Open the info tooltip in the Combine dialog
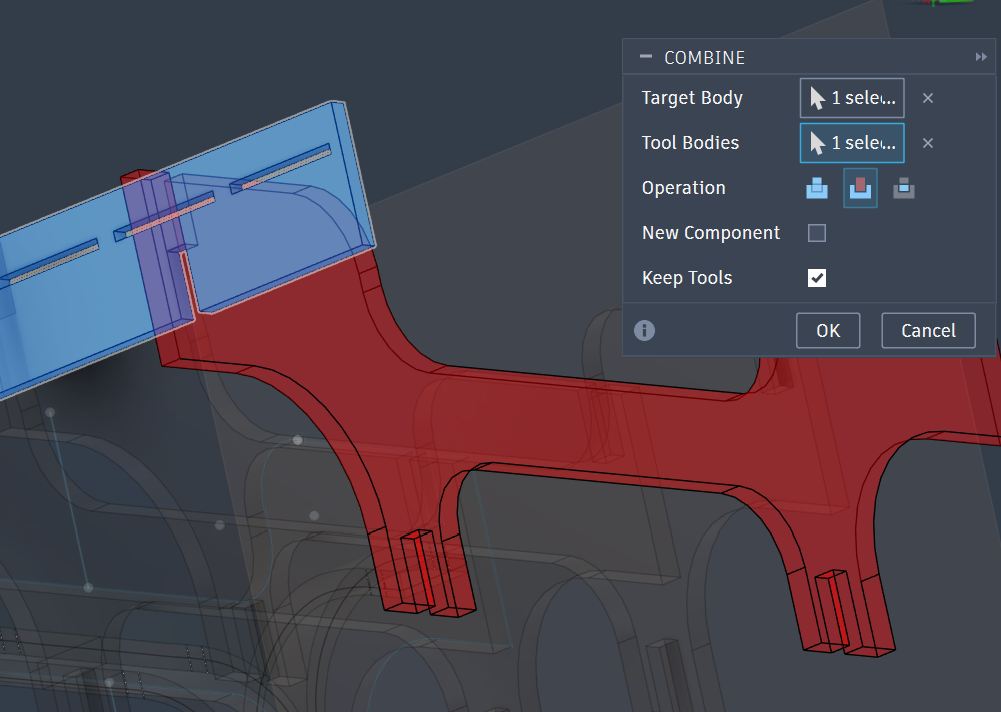 (644, 330)
